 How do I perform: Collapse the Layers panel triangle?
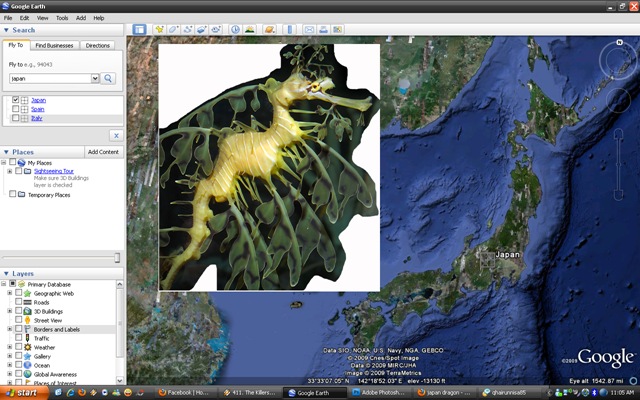[x=6, y=273]
